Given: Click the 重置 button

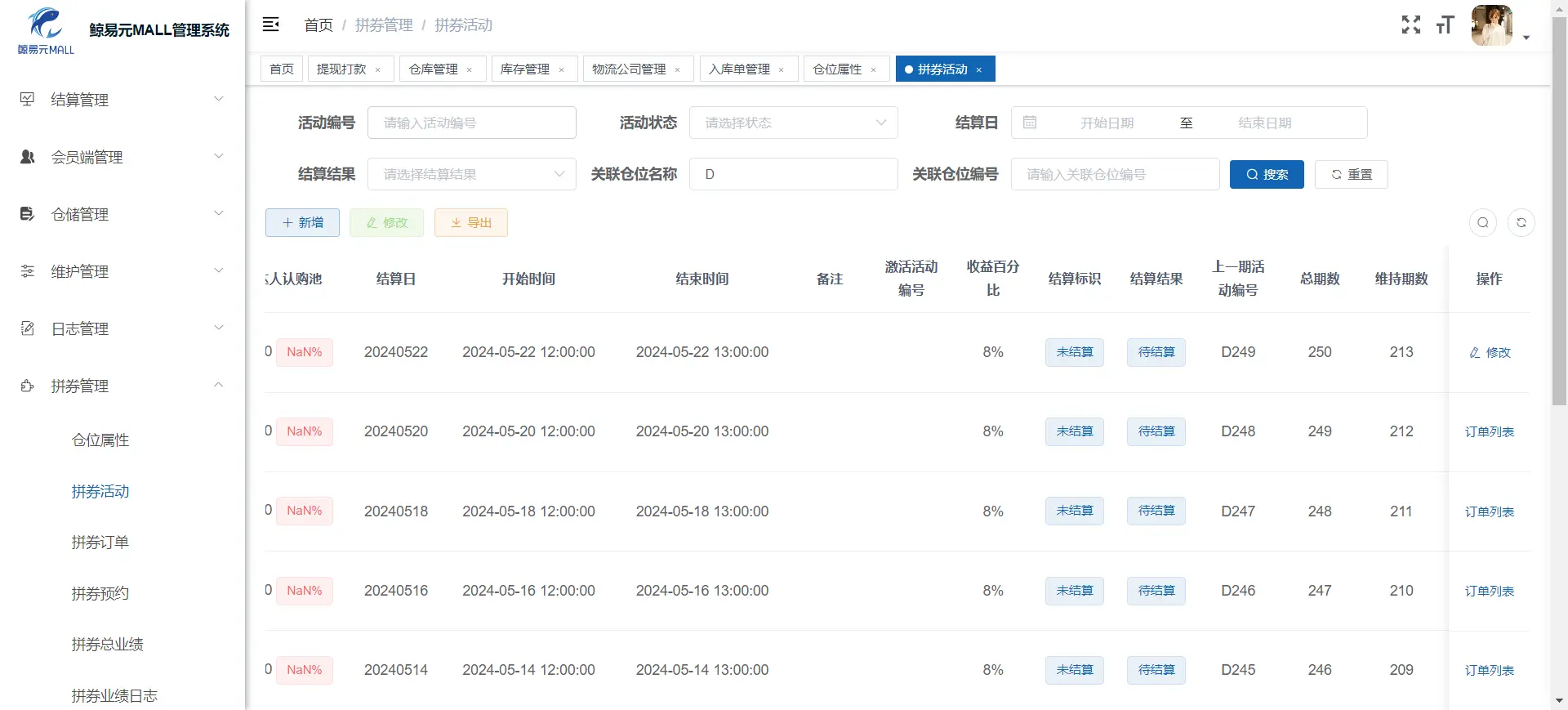Looking at the screenshot, I should tap(1351, 174).
